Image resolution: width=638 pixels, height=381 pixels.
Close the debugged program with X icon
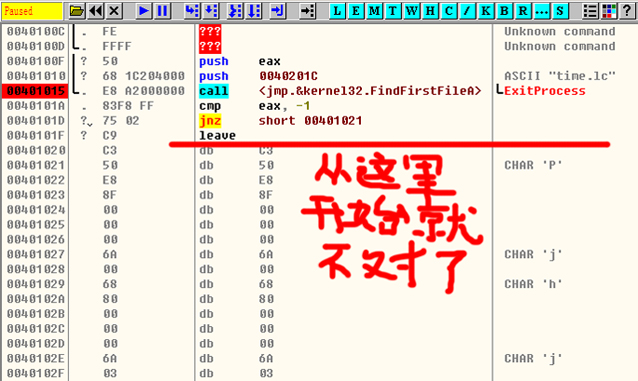114,11
